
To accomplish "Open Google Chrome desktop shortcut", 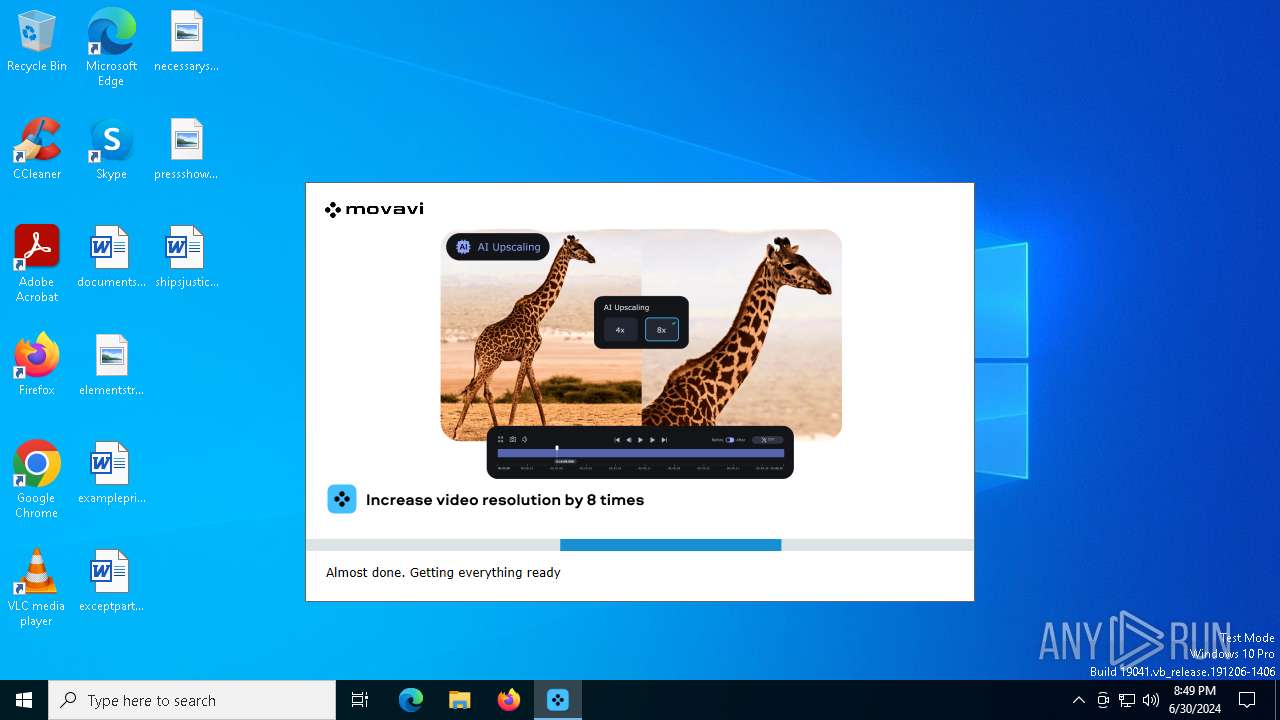I will coord(37,480).
